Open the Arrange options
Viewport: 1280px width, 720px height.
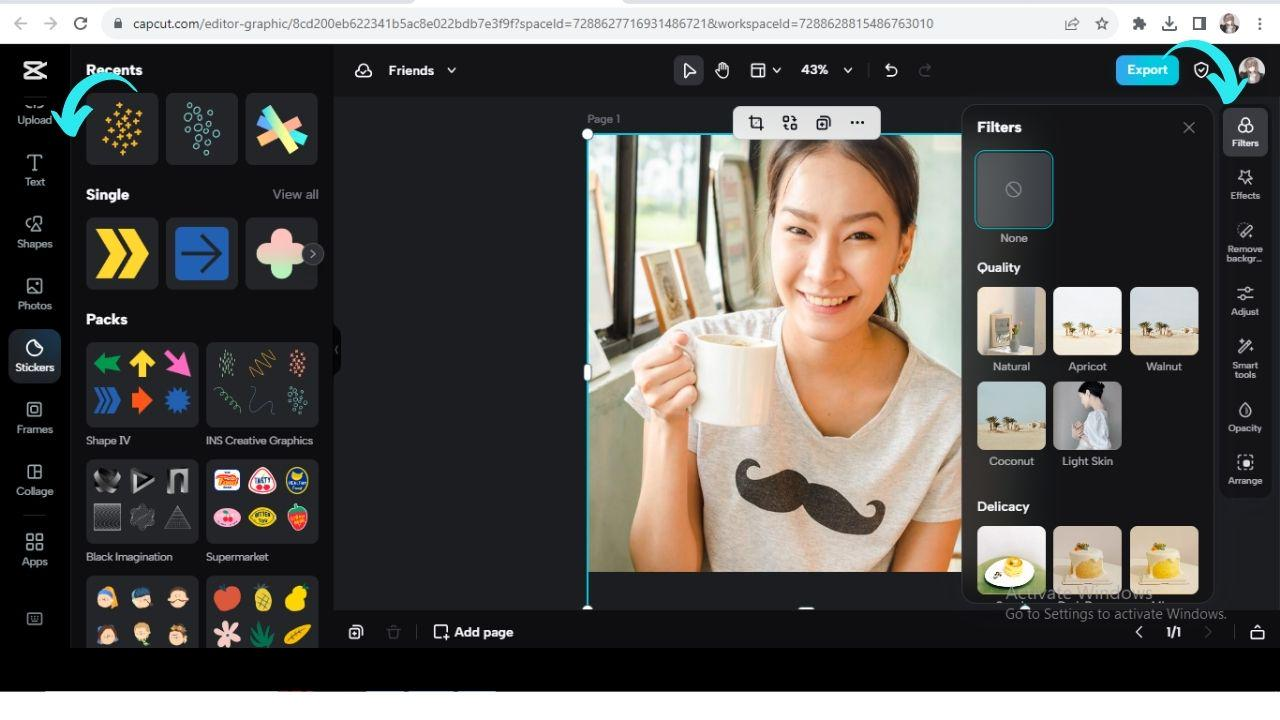click(x=1245, y=469)
